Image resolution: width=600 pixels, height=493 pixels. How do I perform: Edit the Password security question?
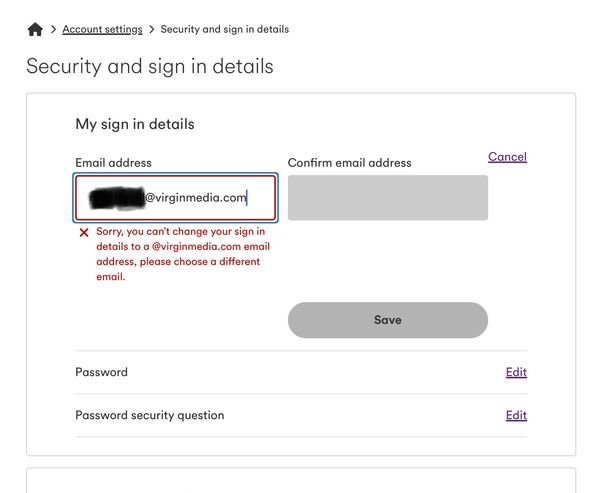pos(516,415)
